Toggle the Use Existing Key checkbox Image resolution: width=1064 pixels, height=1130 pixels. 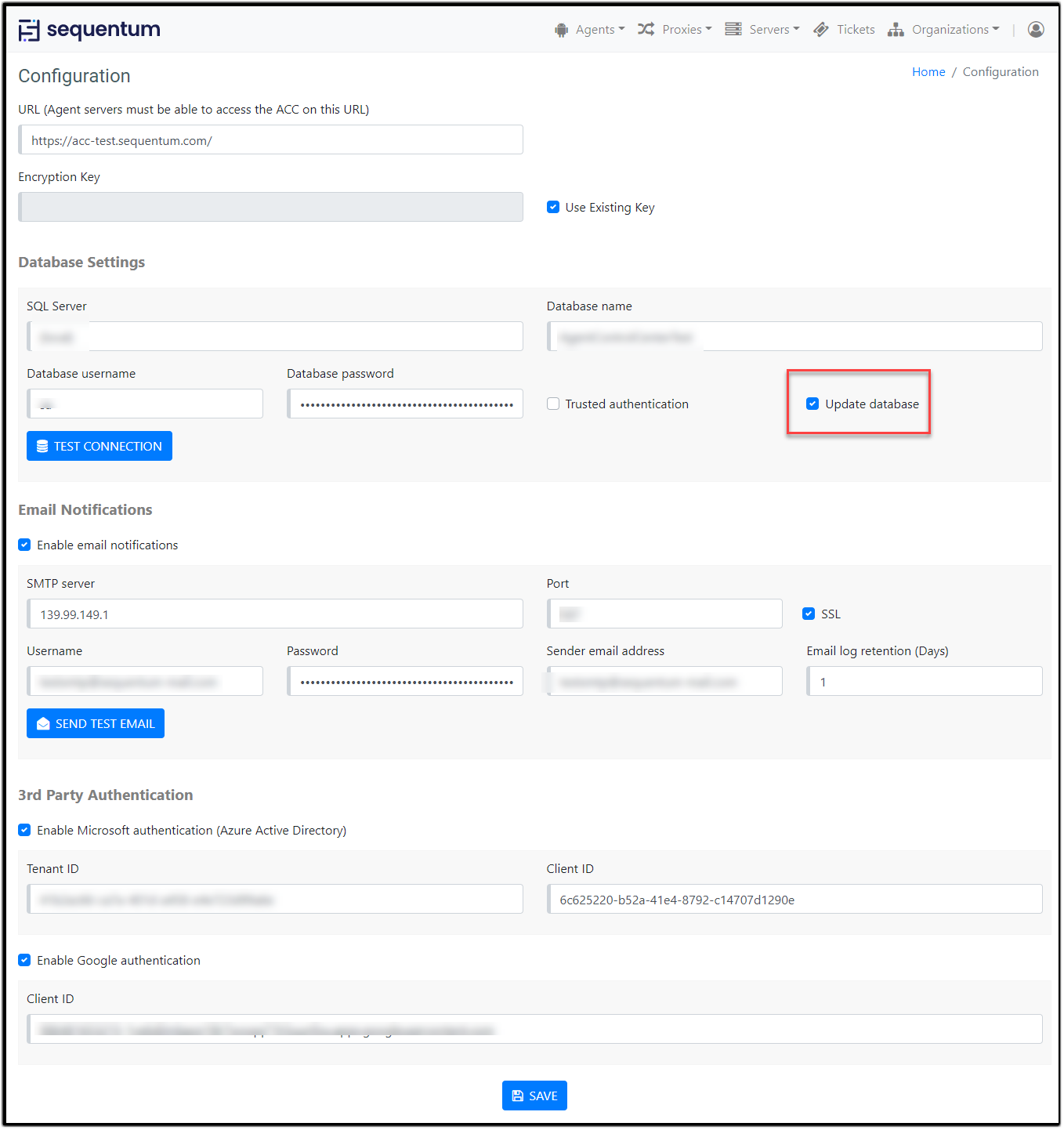point(553,207)
